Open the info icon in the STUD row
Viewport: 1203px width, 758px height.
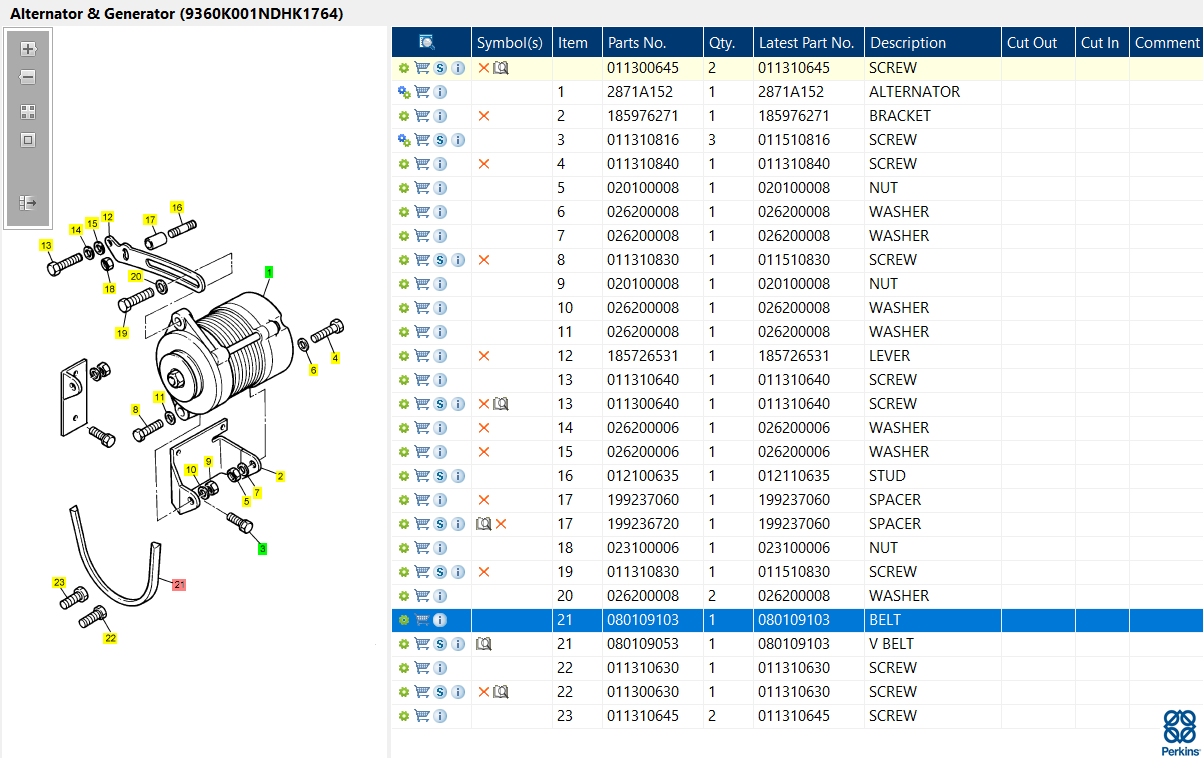(458, 476)
